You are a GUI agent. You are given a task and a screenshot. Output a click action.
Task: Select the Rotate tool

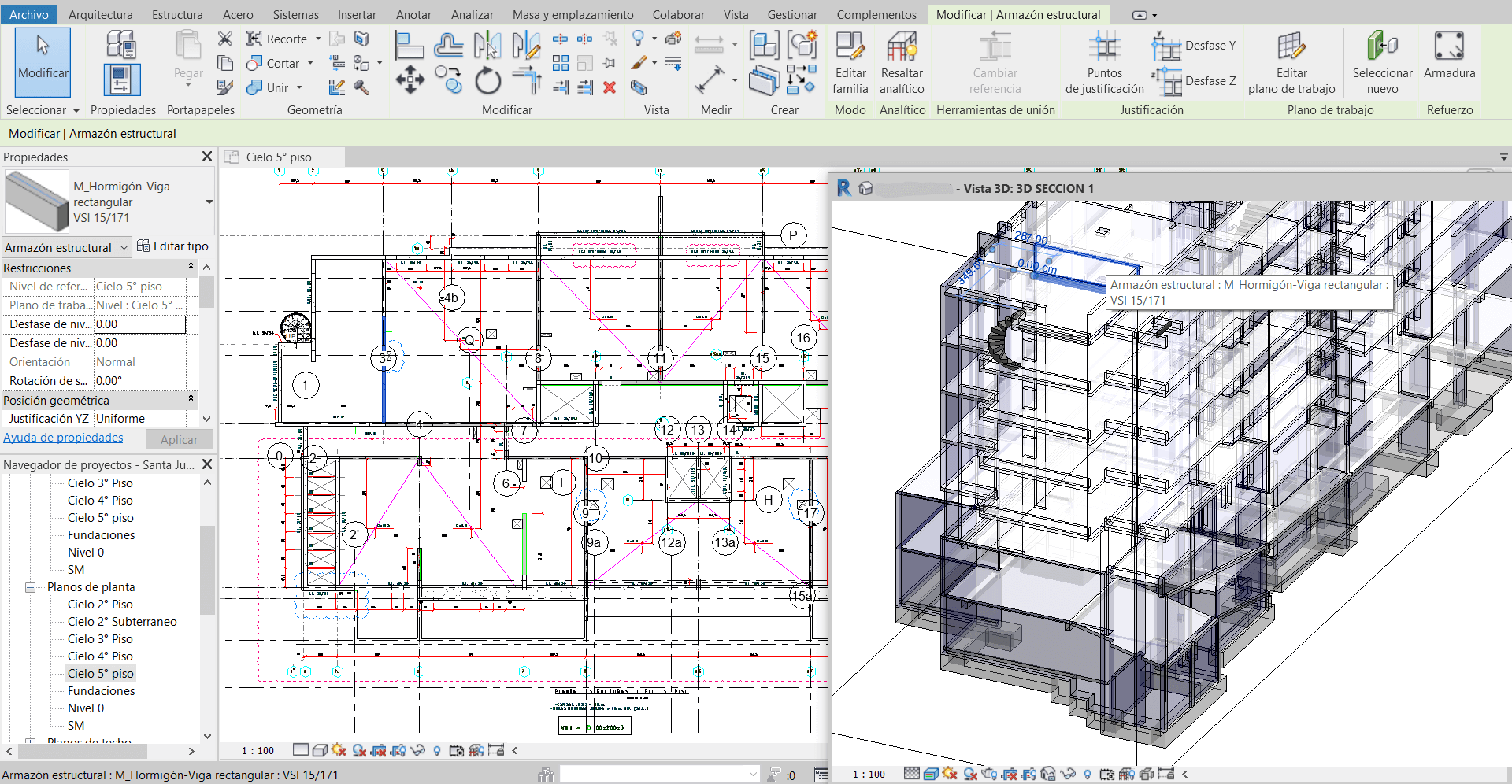pyautogui.click(x=487, y=80)
